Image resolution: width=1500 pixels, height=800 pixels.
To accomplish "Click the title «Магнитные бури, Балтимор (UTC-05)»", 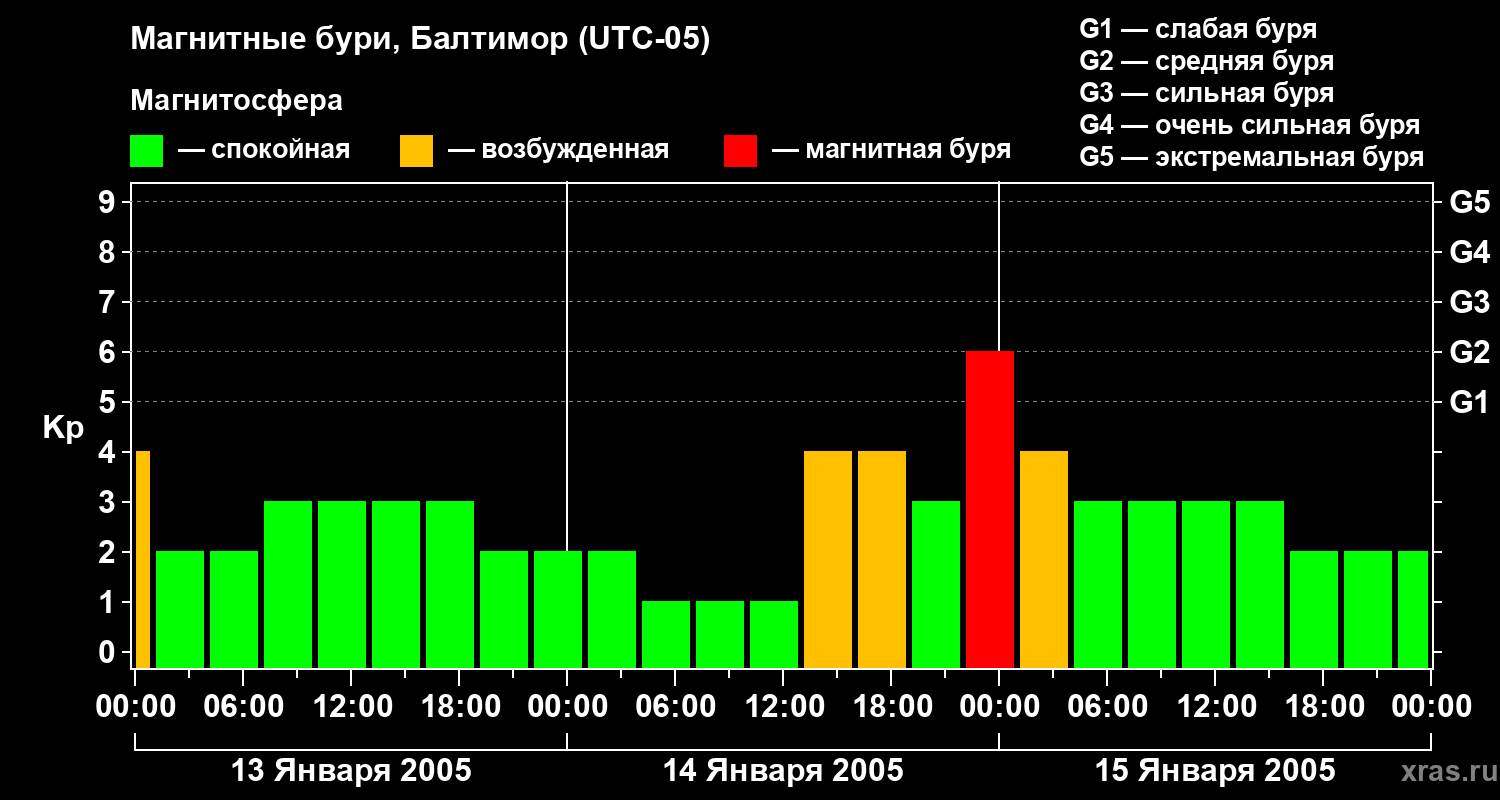I will click(x=420, y=40).
